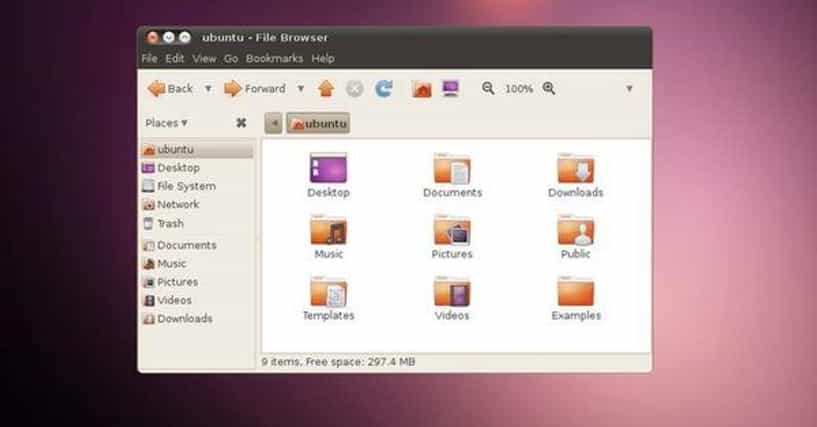Click the Reload refresh icon in toolbar
Image resolution: width=817 pixels, height=427 pixels.
click(x=383, y=89)
